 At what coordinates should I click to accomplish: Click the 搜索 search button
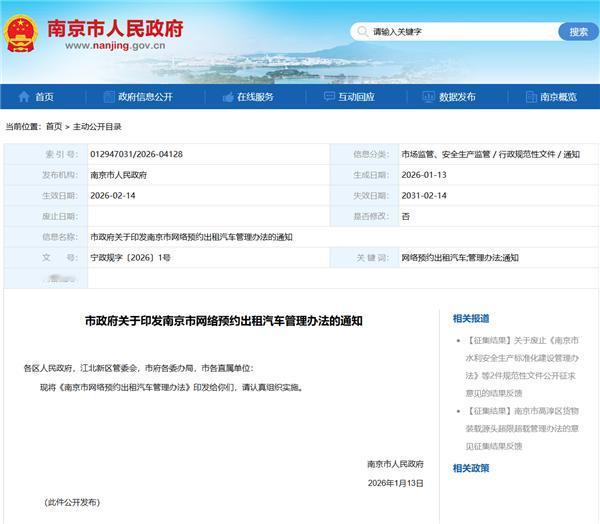578,32
